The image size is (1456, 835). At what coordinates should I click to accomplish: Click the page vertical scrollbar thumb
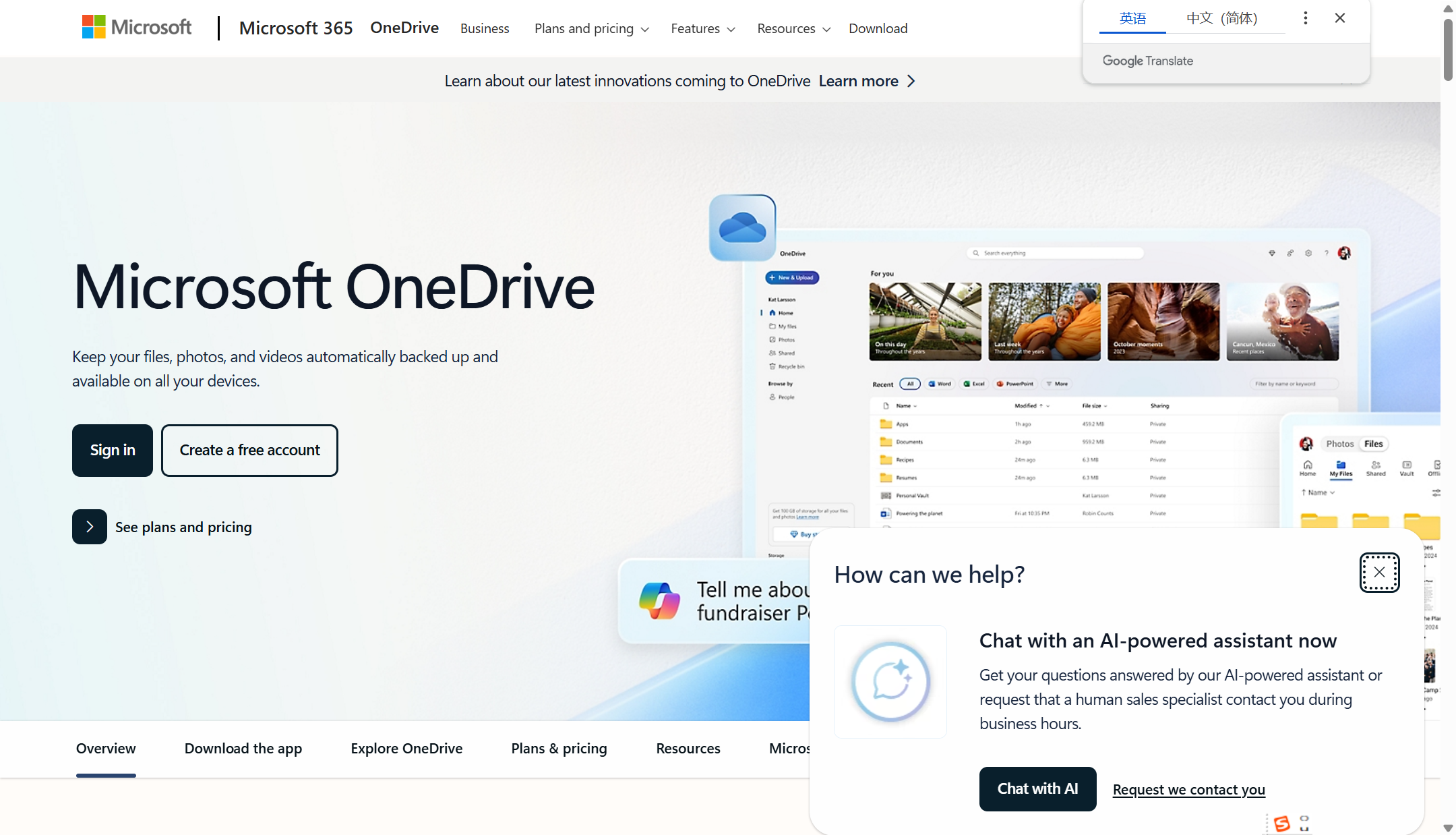[x=1448, y=51]
